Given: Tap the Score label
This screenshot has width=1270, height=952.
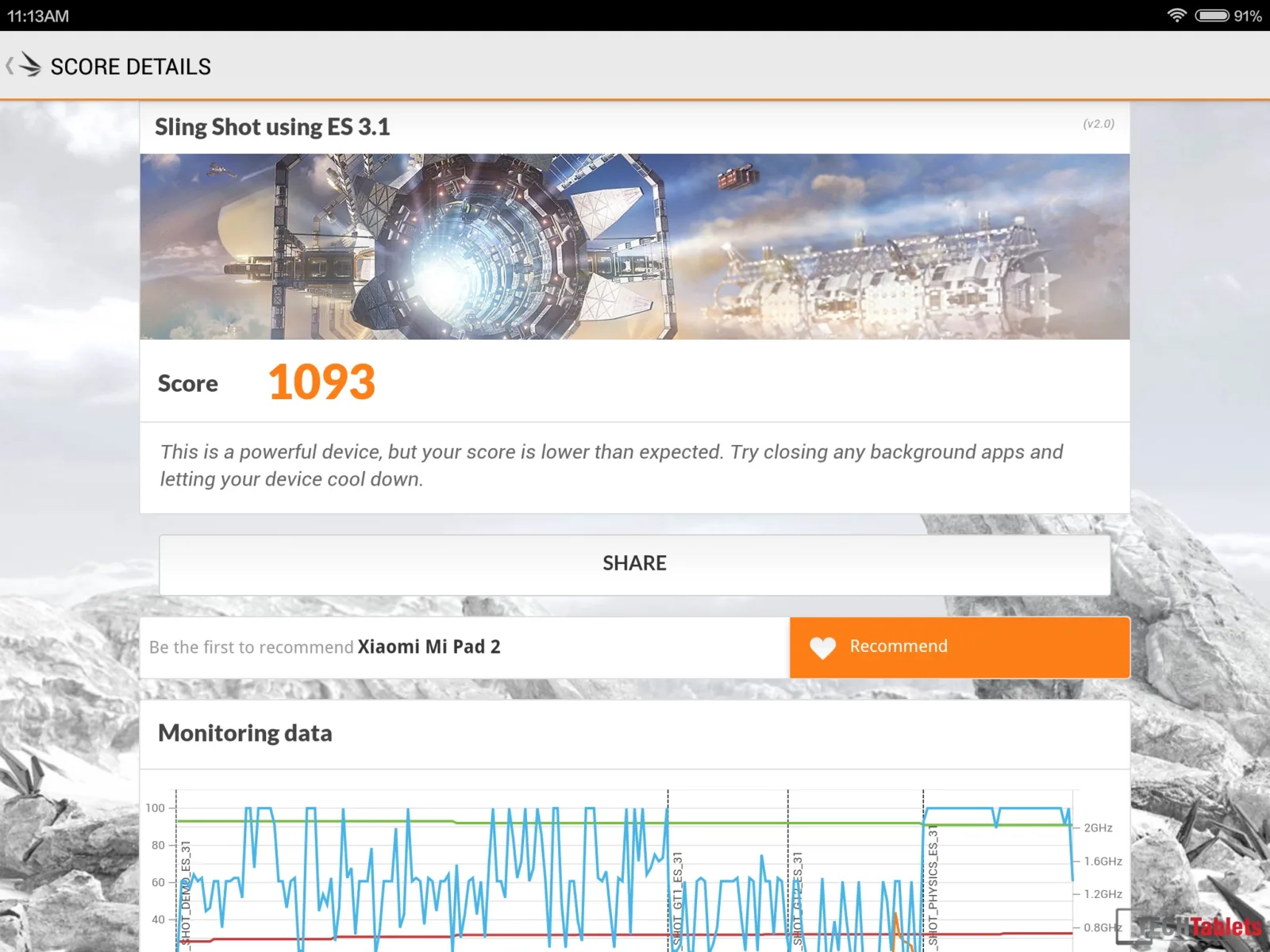Looking at the screenshot, I should click(188, 383).
